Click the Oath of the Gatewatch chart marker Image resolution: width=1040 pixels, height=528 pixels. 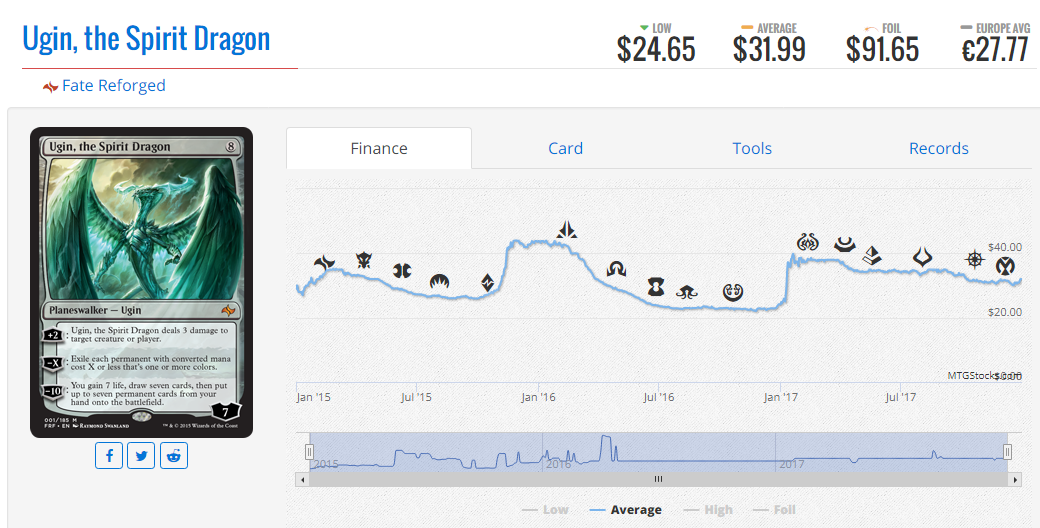566,230
